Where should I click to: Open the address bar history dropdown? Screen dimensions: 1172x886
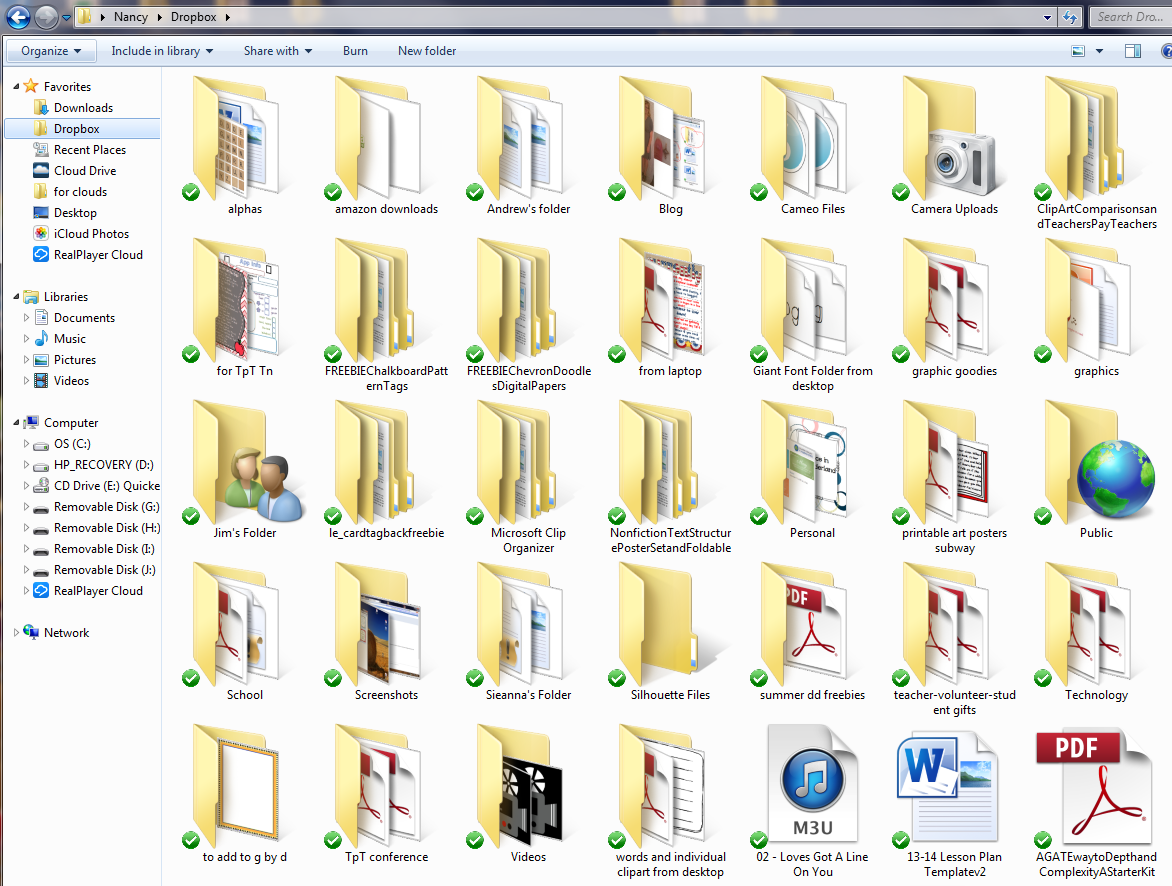tap(1047, 17)
